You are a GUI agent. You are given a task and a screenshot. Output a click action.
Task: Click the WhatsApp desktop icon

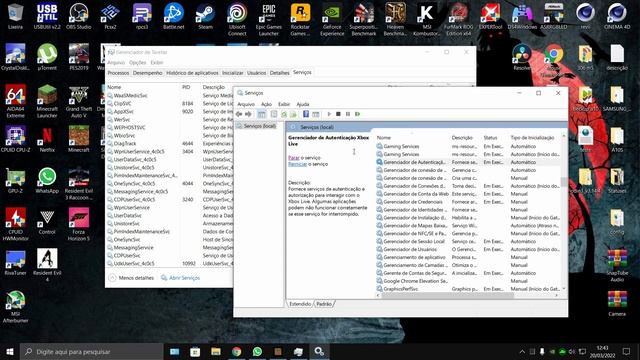[47, 180]
